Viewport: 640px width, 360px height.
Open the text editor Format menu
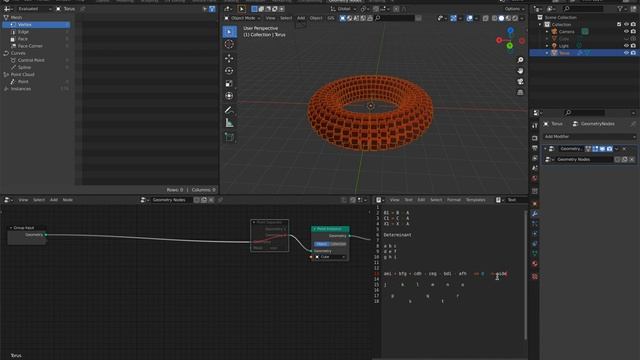point(453,200)
